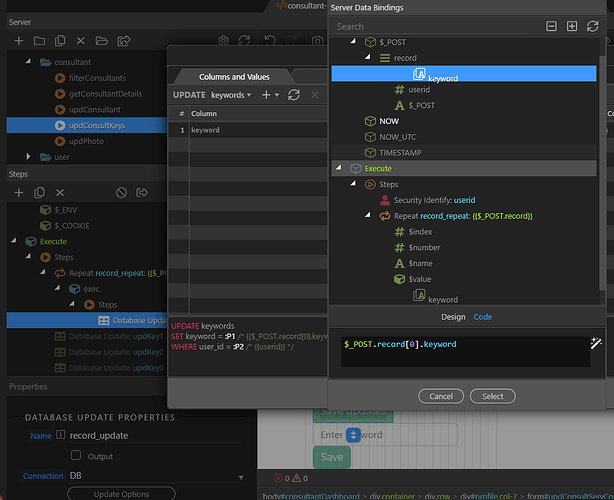The height and width of the screenshot is (500, 614).
Task: Switch to the Code tab
Action: click(x=482, y=317)
